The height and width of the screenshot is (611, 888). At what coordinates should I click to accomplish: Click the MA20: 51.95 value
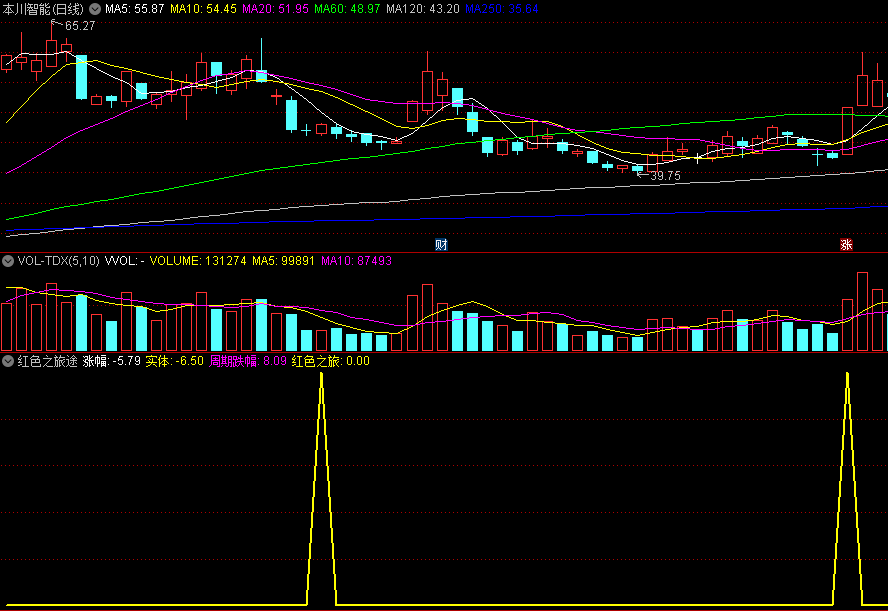275,9
